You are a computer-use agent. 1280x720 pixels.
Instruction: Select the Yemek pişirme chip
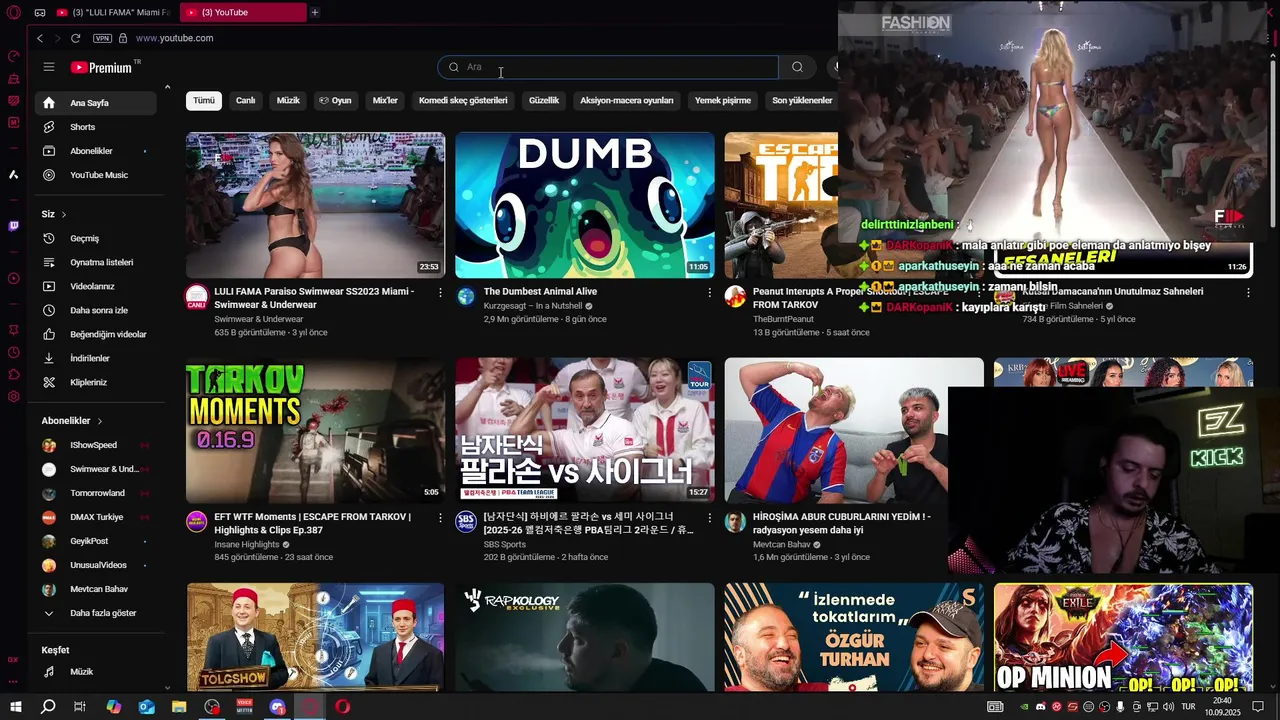(x=723, y=100)
